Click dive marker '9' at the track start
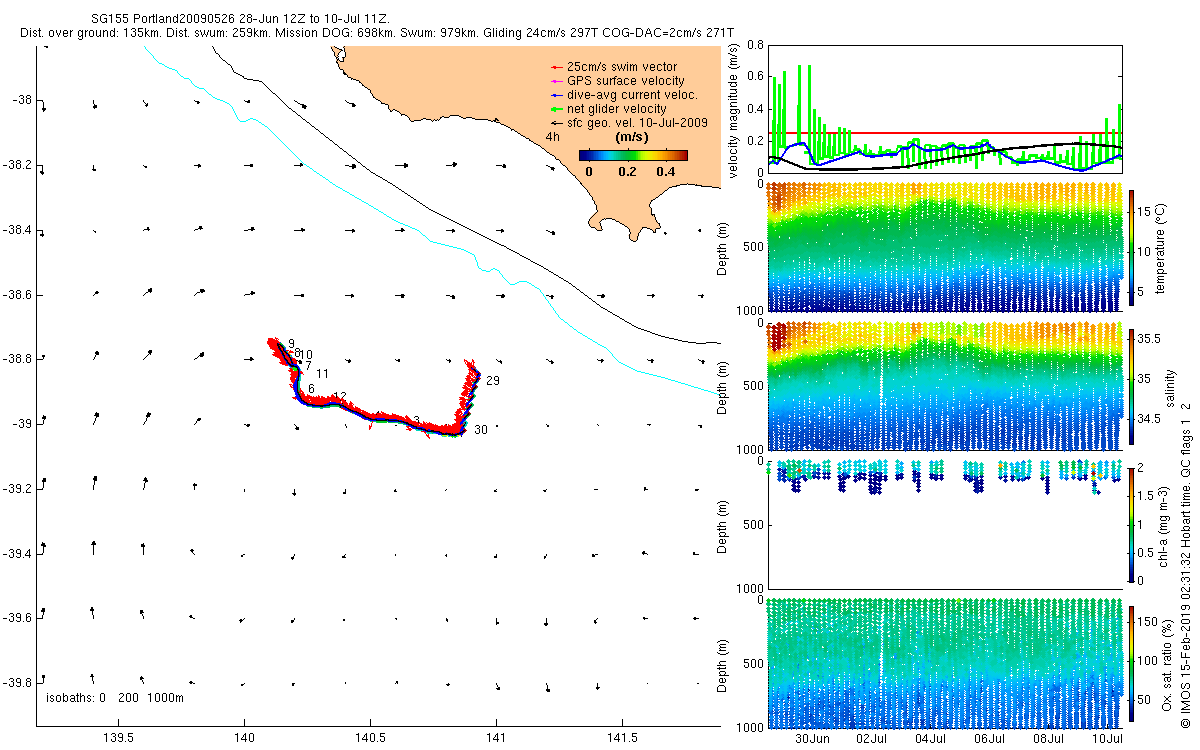This screenshot has height=750, width=1200. (x=291, y=344)
